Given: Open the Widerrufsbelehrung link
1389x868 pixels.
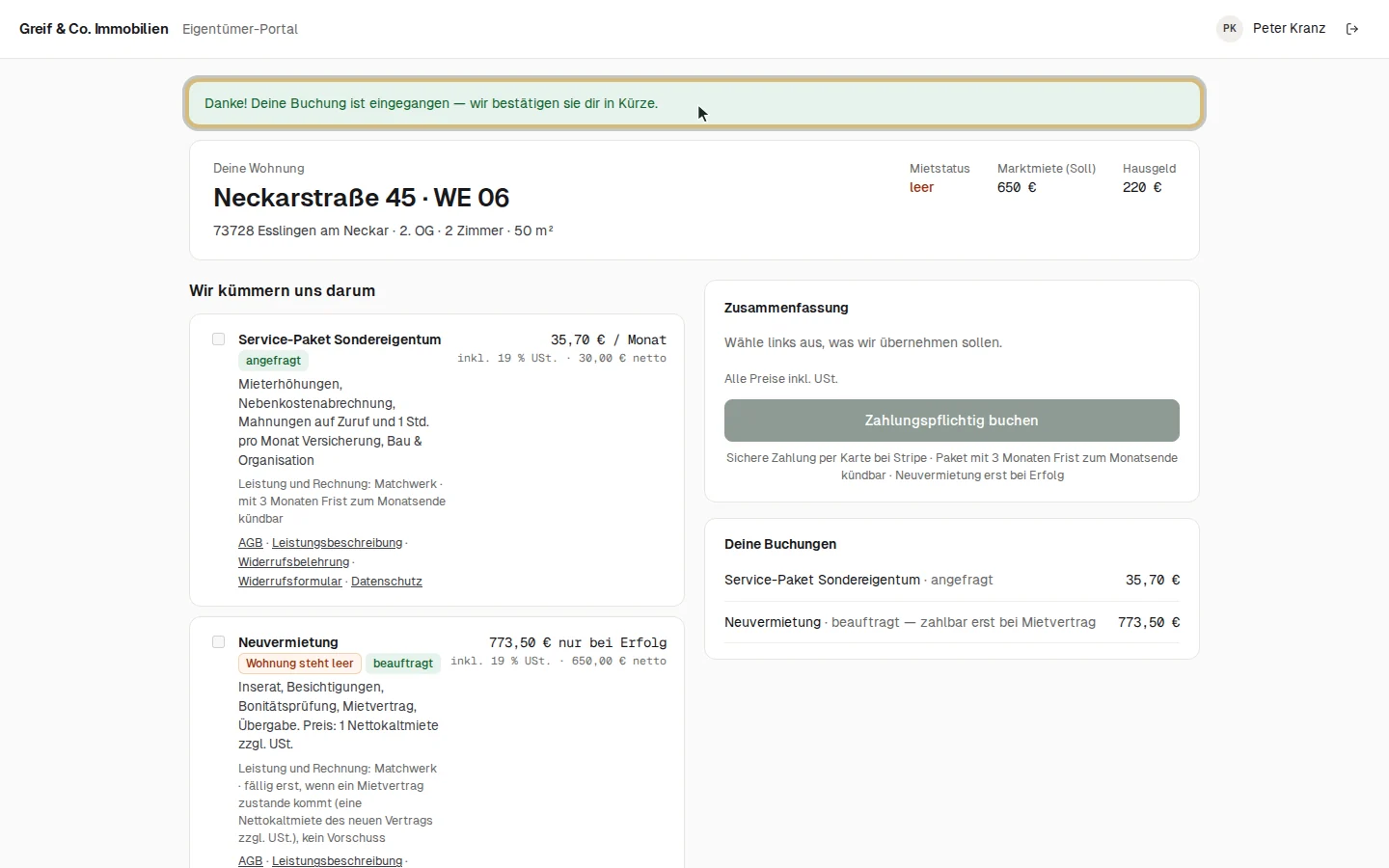Looking at the screenshot, I should pyautogui.click(x=294, y=562).
